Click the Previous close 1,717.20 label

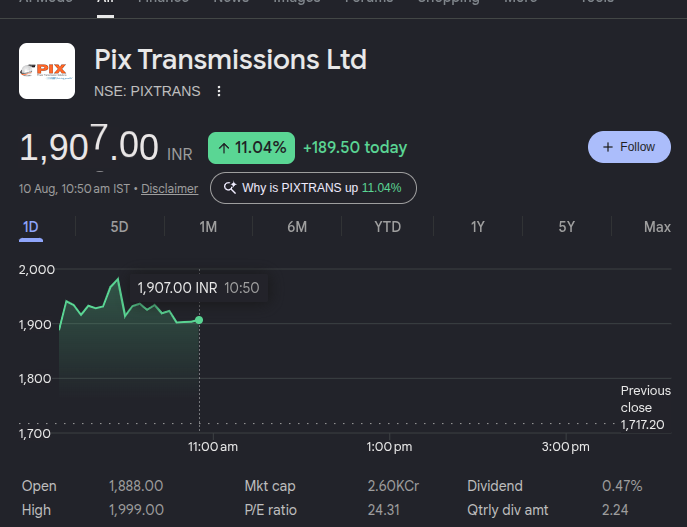click(645, 407)
